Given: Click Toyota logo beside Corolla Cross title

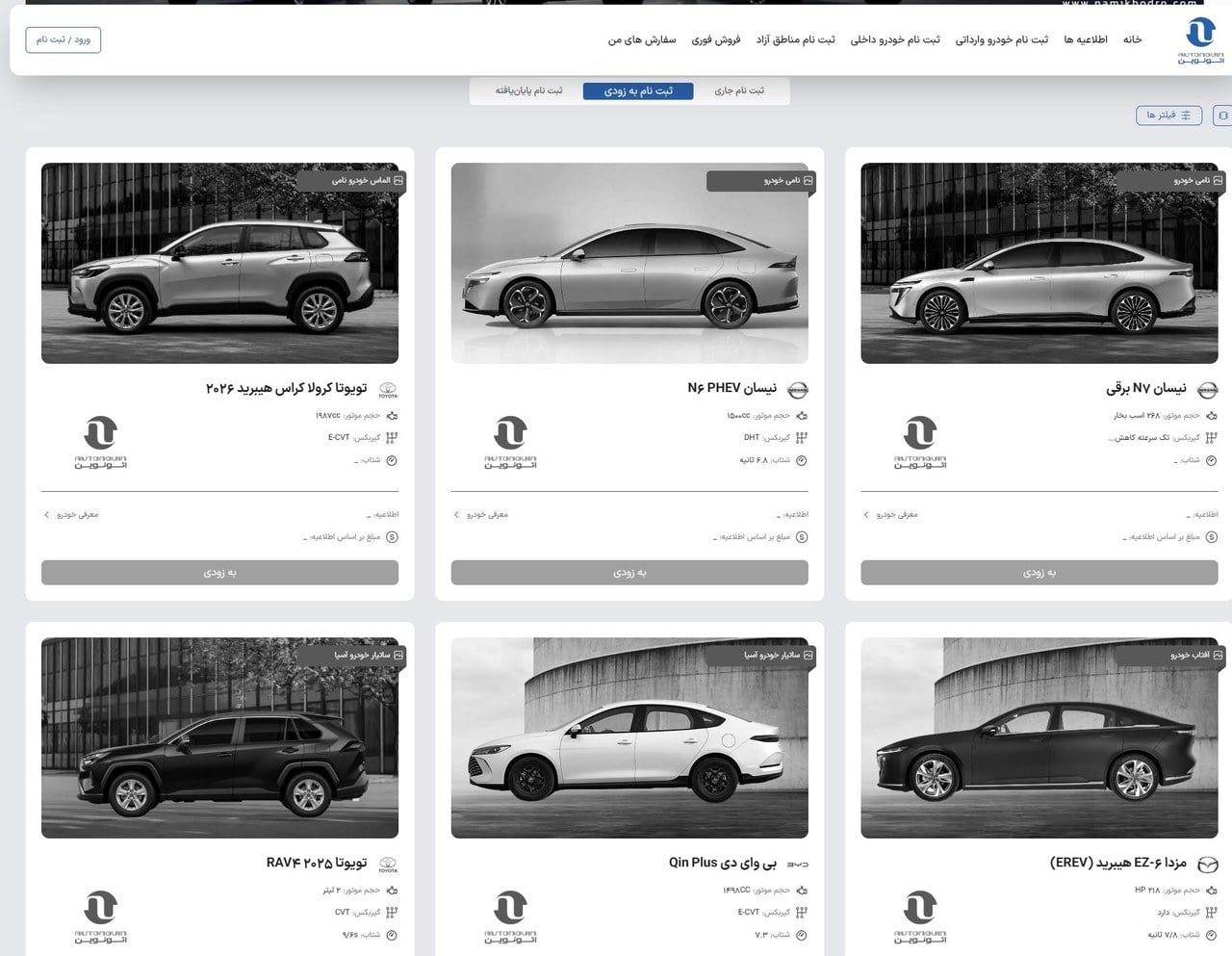Looking at the screenshot, I should point(388,390).
